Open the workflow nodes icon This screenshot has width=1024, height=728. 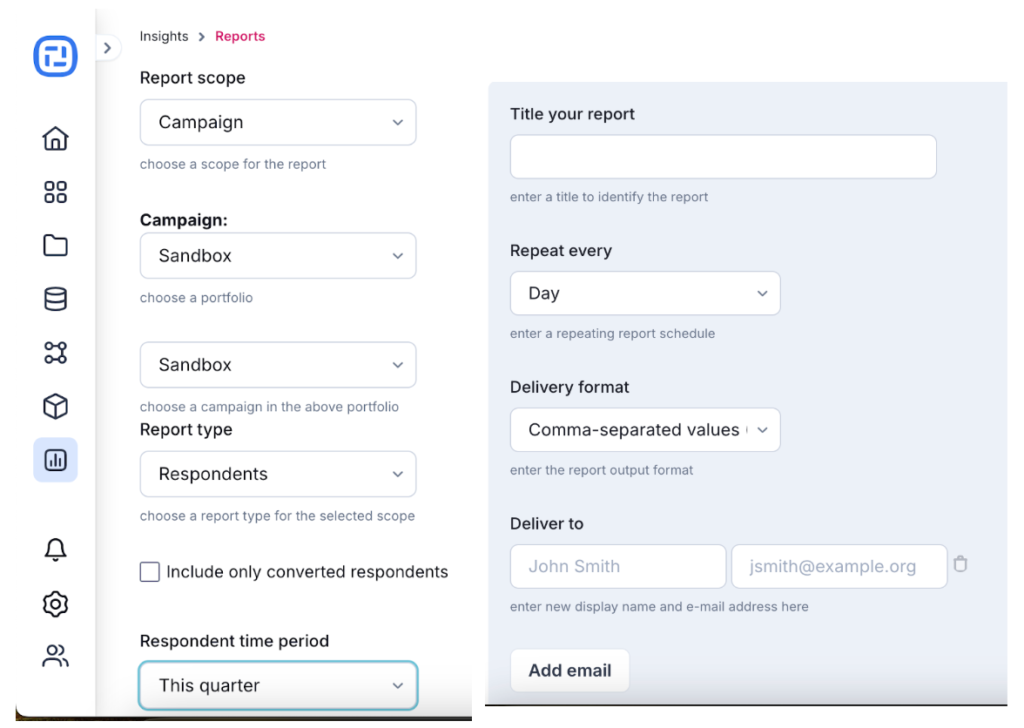[56, 353]
